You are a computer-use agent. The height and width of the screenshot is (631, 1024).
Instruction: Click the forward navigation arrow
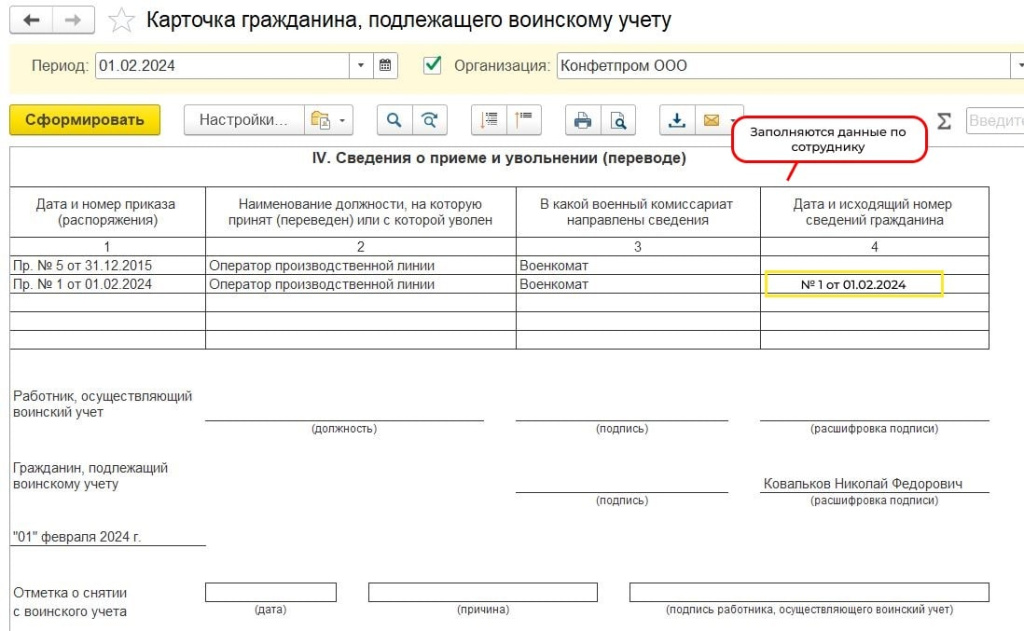point(73,20)
